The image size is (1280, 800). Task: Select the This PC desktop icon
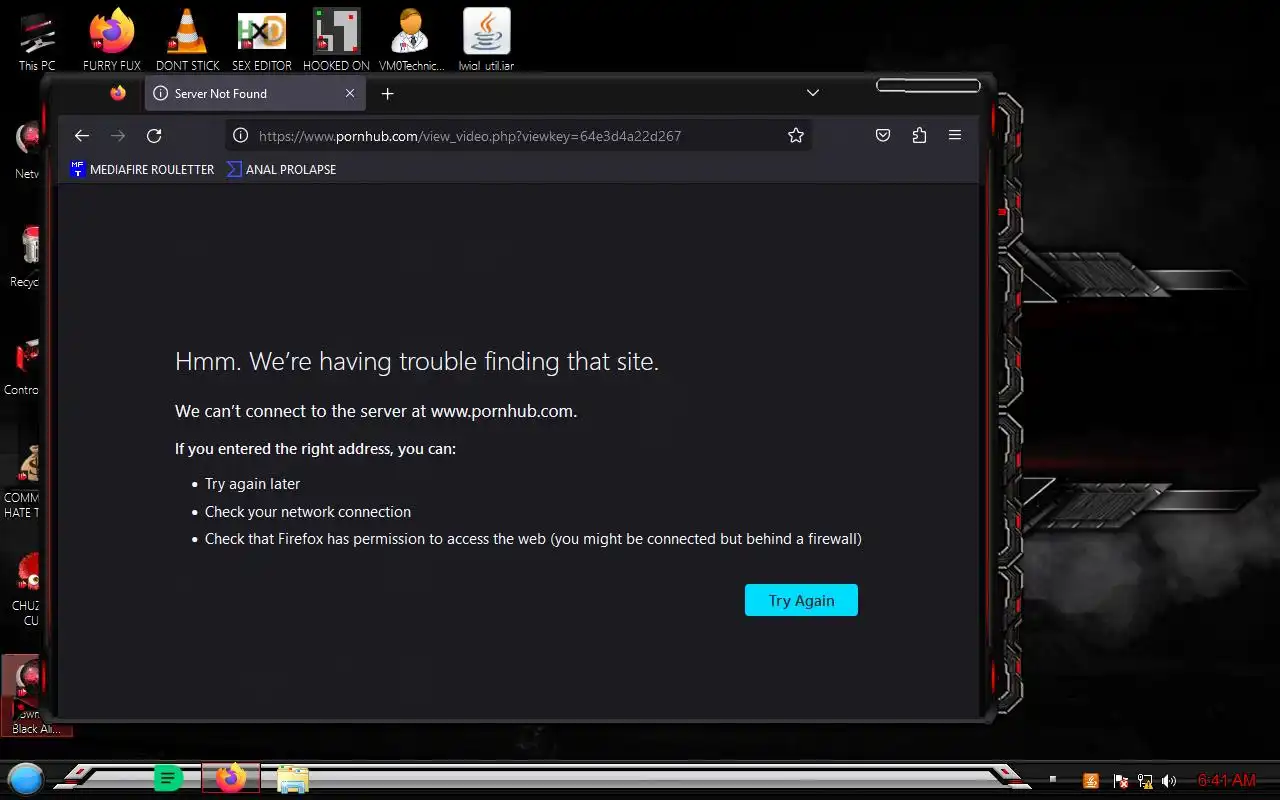(37, 40)
